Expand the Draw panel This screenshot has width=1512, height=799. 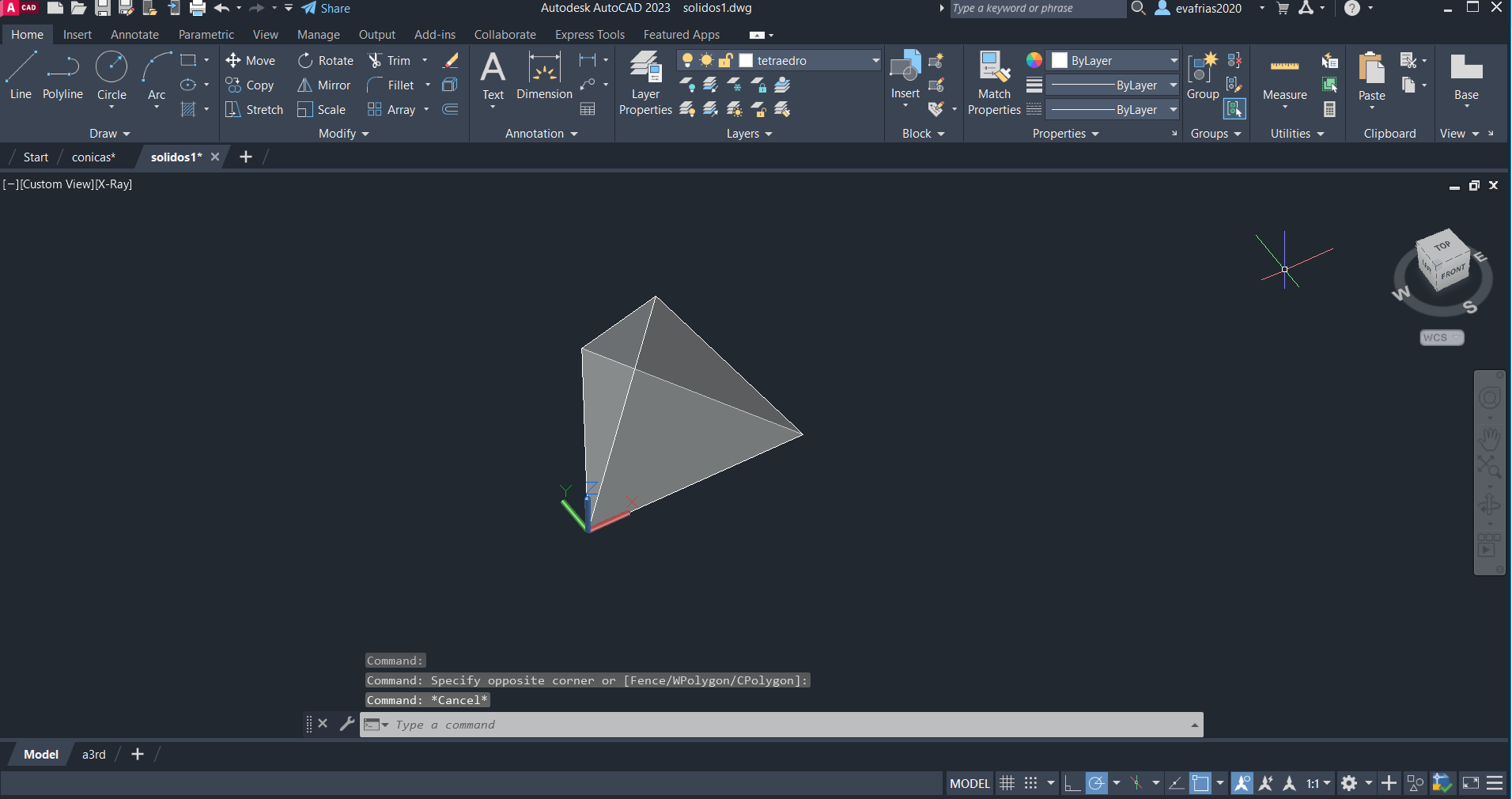109,134
